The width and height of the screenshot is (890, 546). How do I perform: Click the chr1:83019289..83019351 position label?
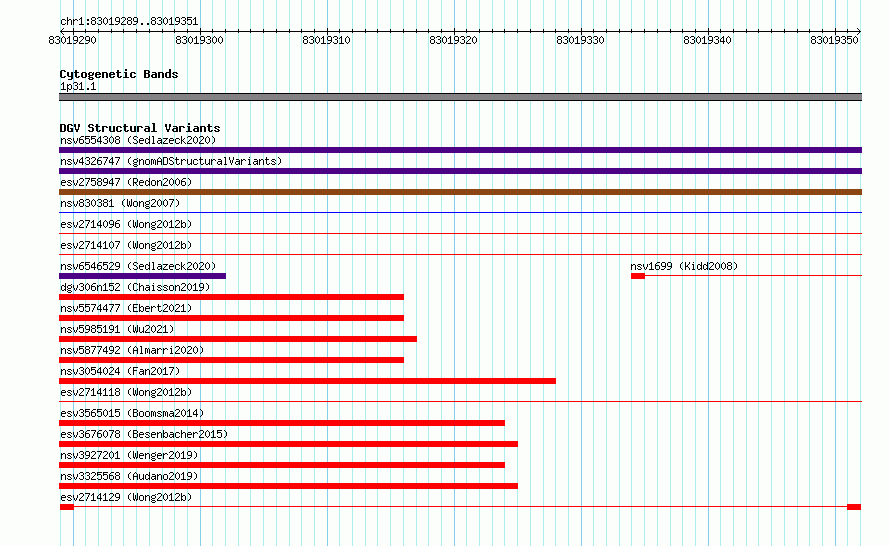click(129, 22)
